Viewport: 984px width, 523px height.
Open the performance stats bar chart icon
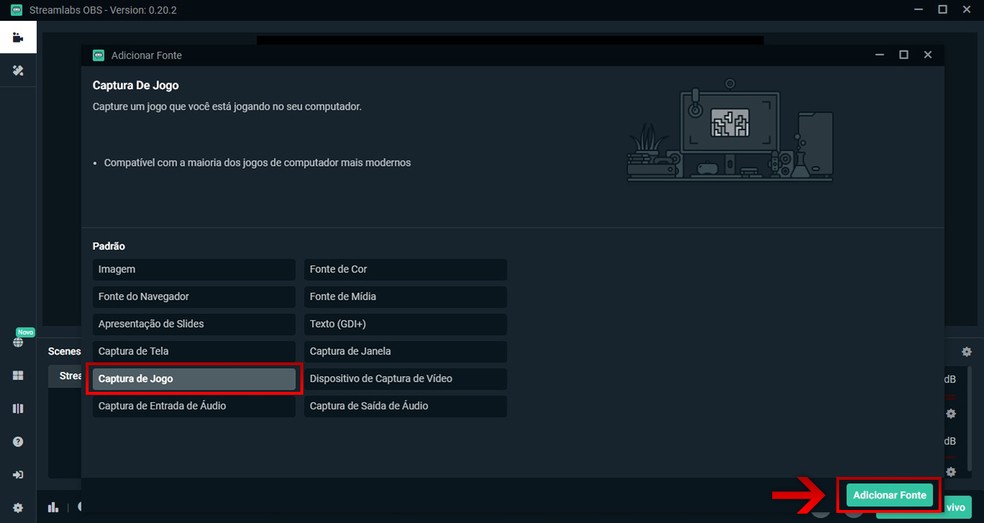pos(53,508)
